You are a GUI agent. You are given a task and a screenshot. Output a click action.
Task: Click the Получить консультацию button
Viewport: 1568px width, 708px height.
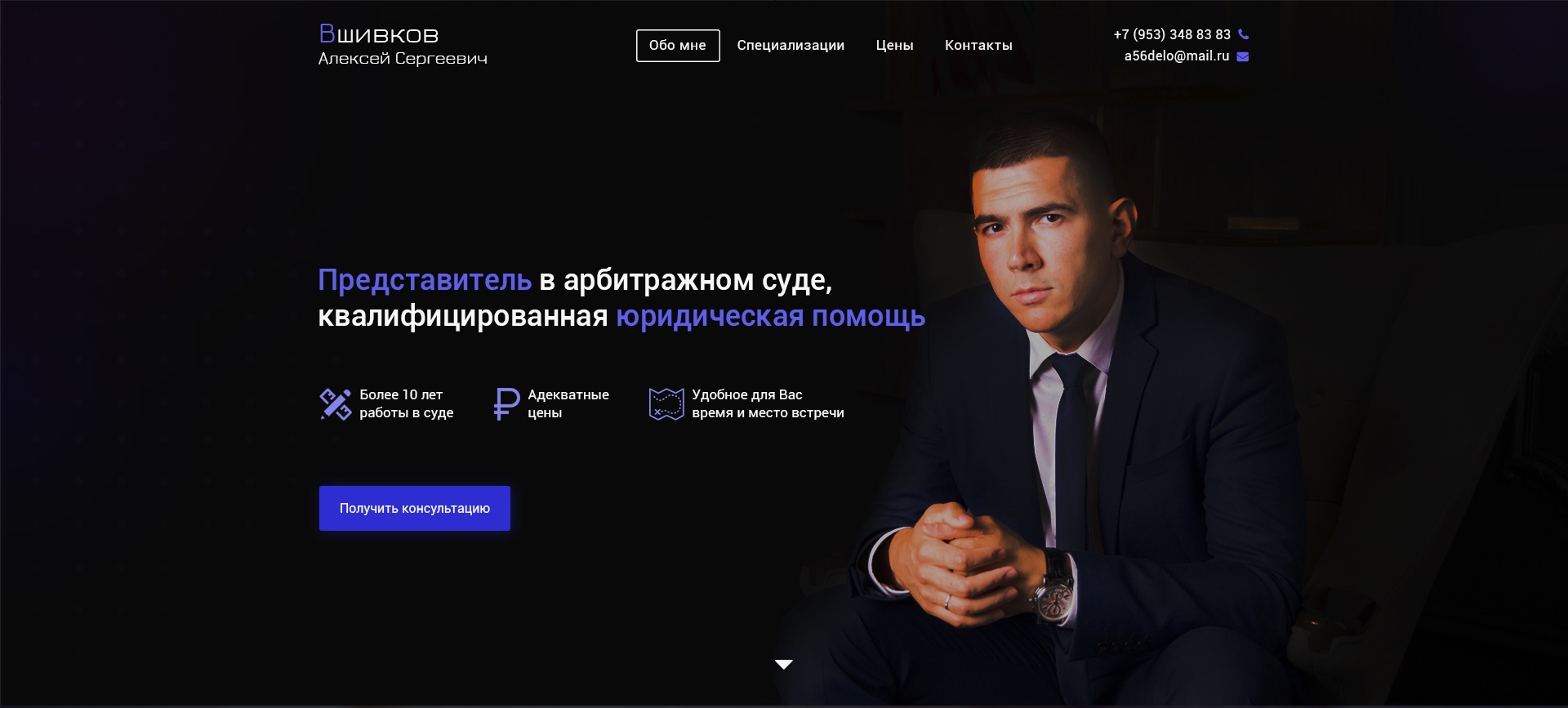(415, 508)
